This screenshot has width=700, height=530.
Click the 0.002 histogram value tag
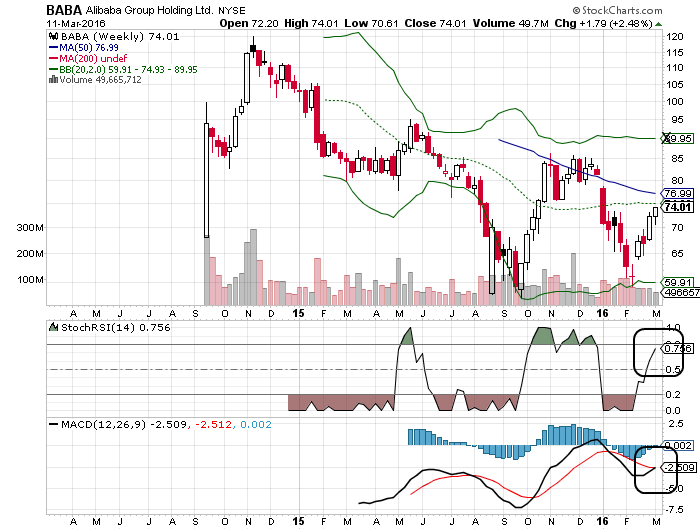click(679, 446)
